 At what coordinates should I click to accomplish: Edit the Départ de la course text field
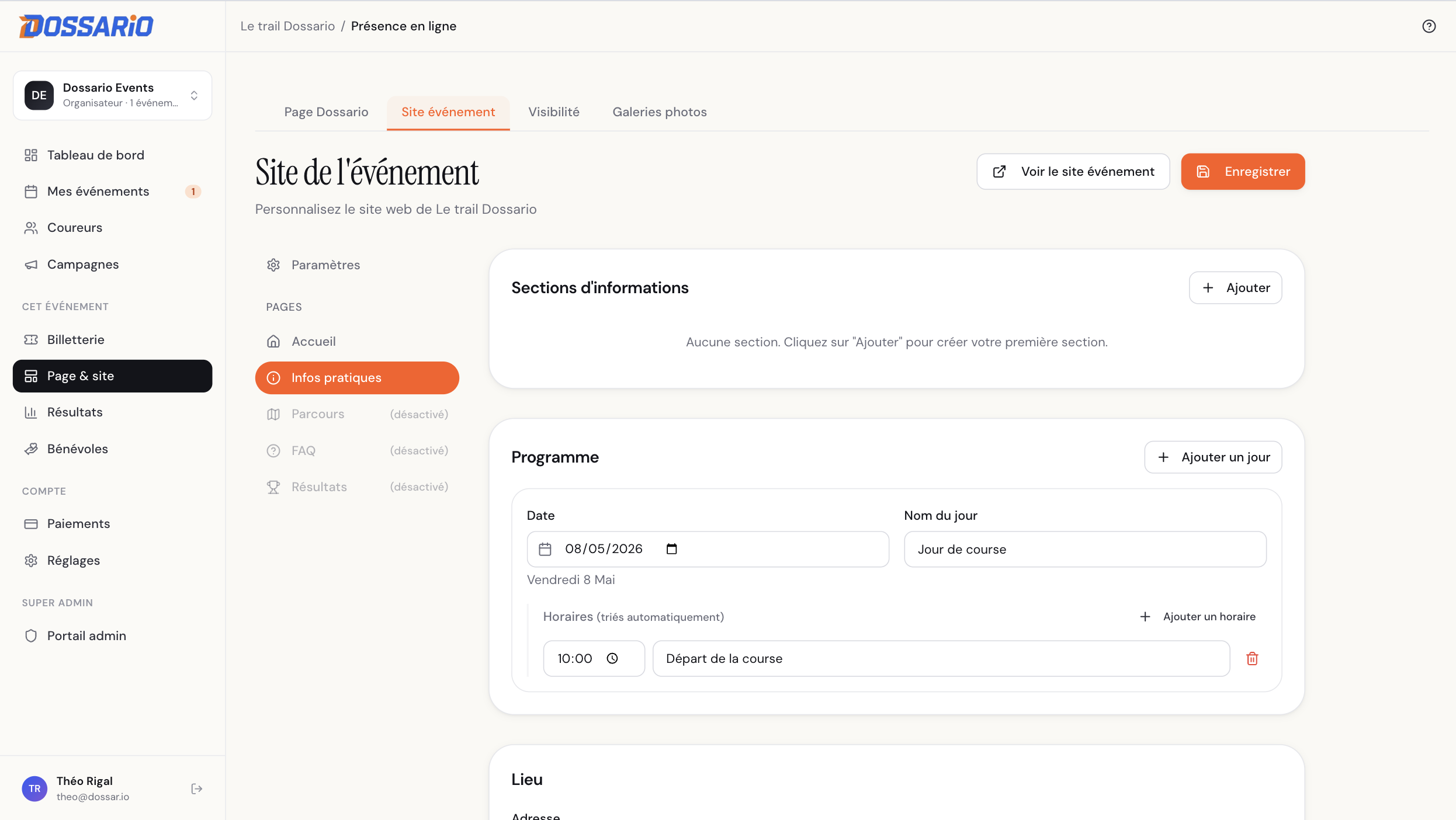point(941,659)
